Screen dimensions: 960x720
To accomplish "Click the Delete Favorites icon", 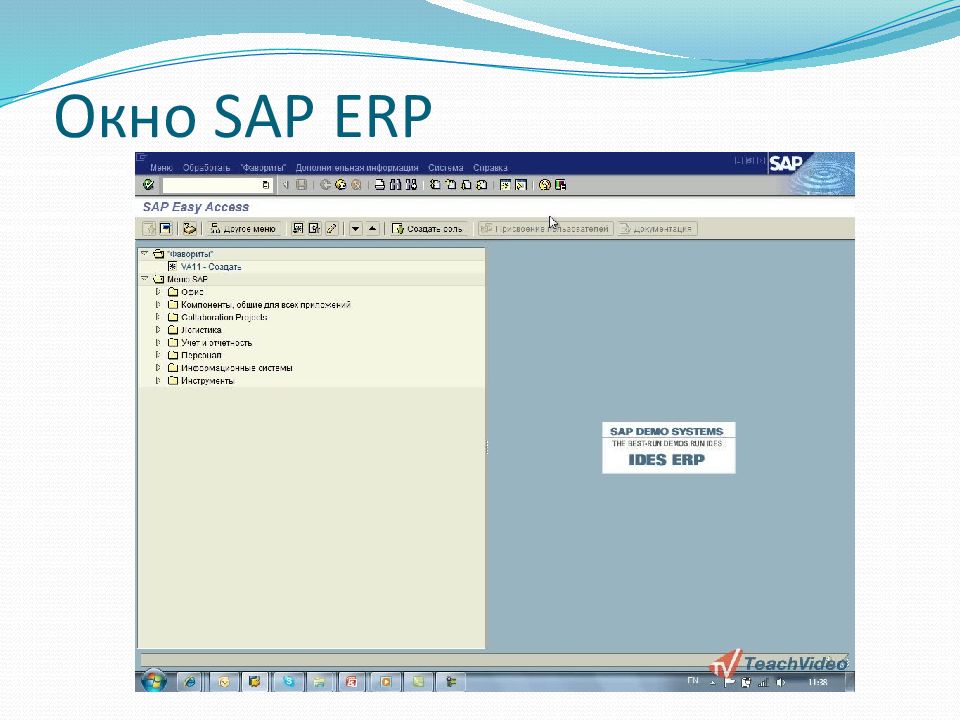I will point(314,228).
